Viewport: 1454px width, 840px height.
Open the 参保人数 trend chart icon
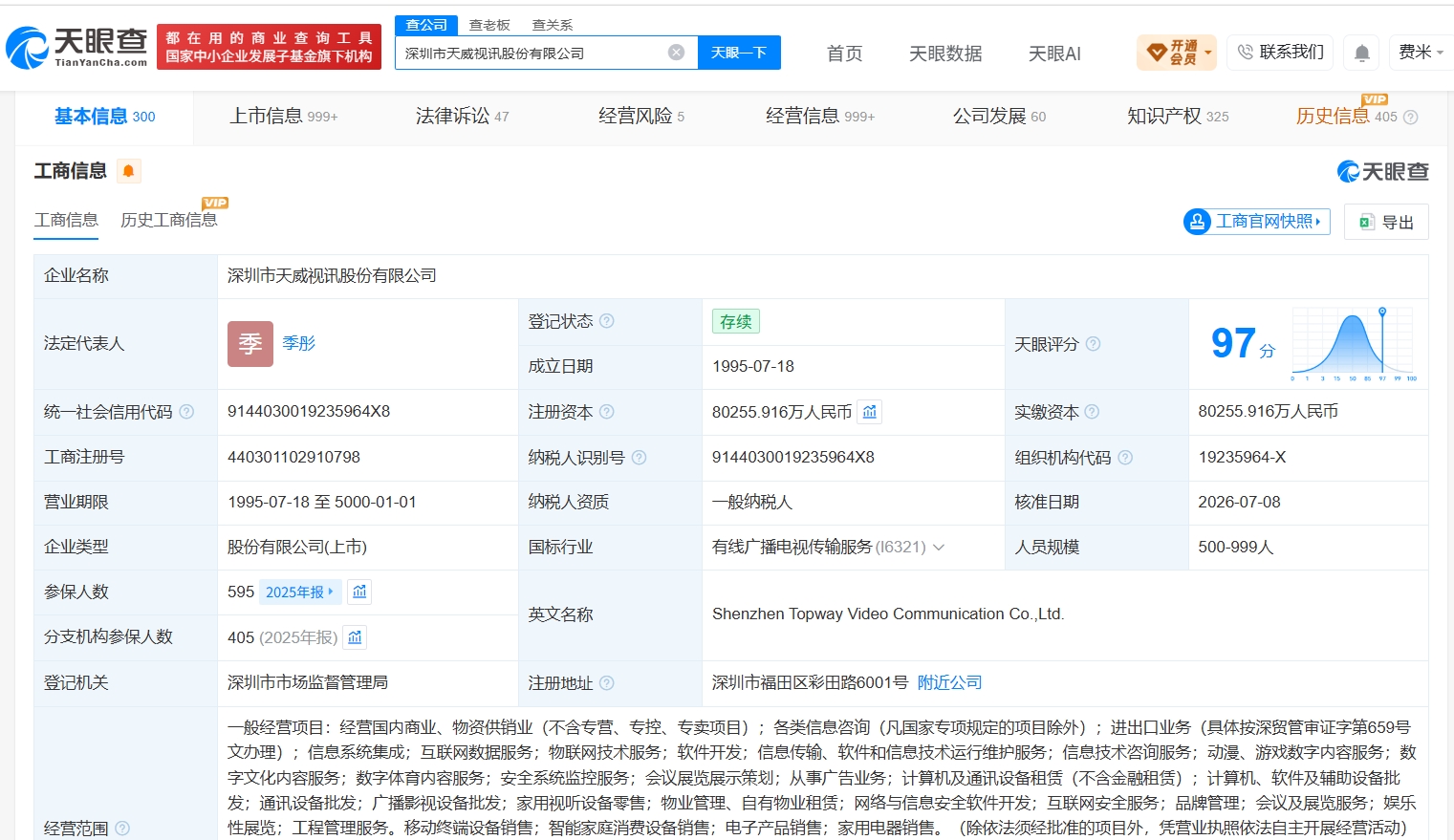(x=359, y=592)
